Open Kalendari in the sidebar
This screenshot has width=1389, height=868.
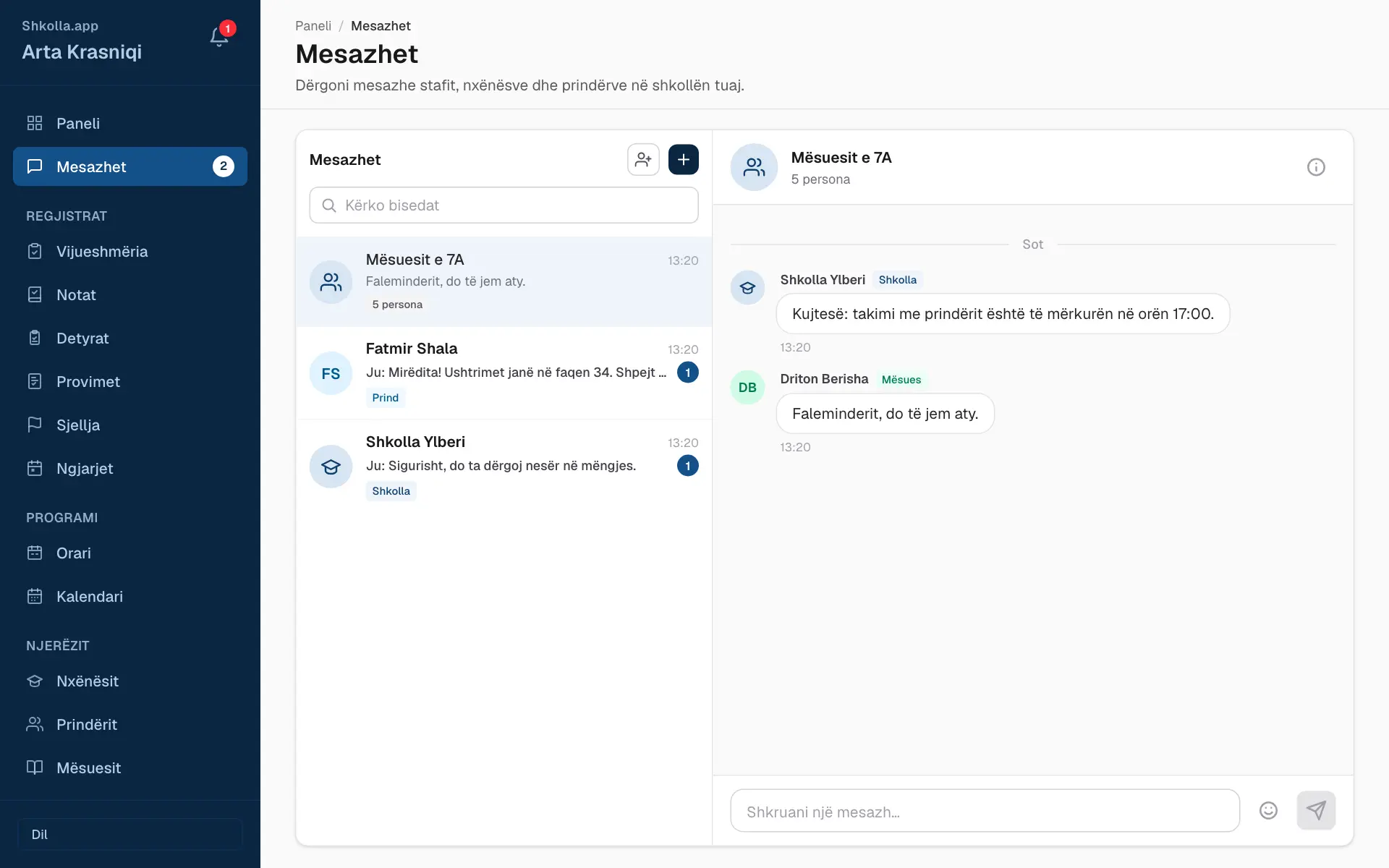130,597
